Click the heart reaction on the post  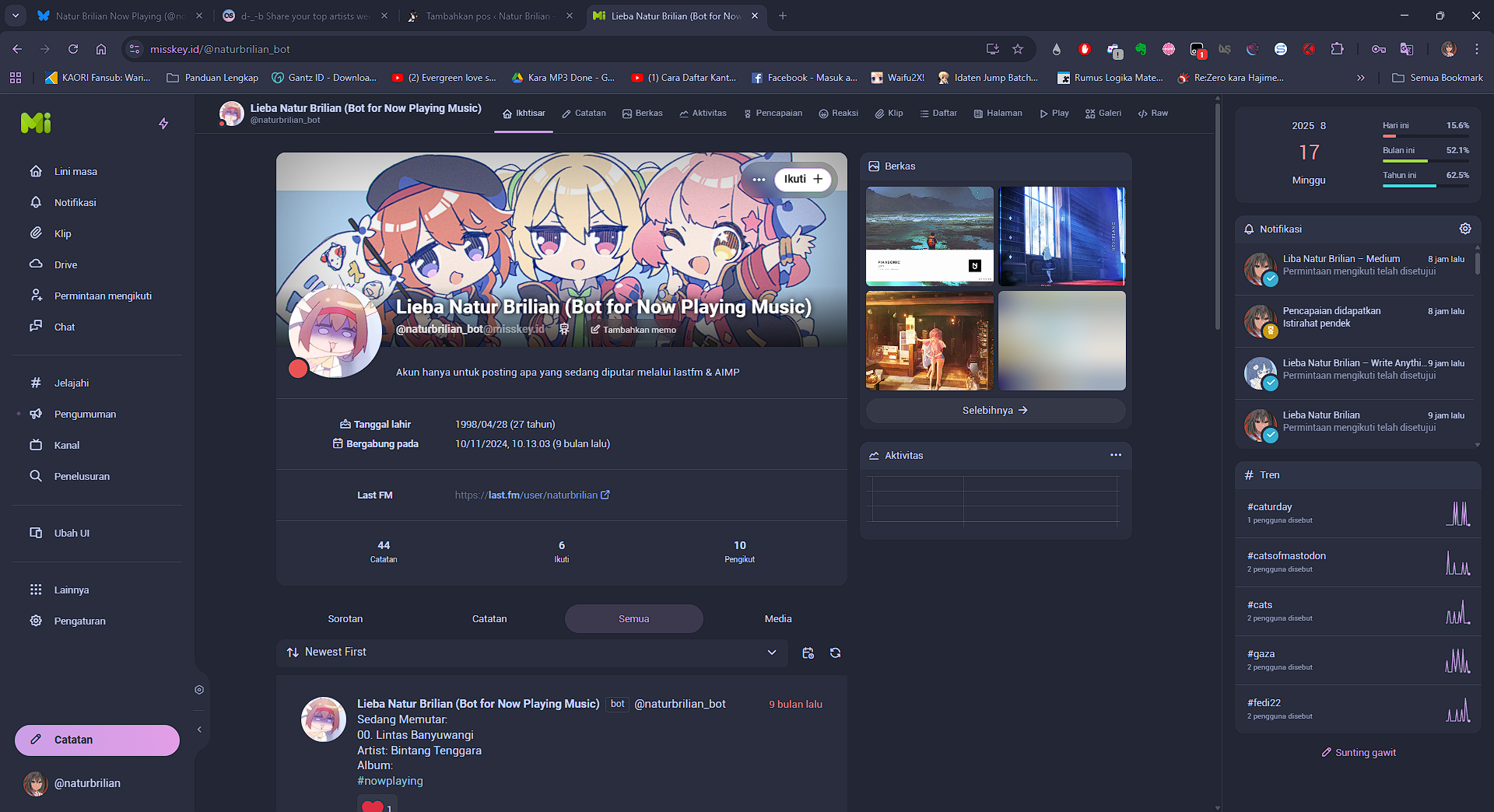click(x=373, y=806)
